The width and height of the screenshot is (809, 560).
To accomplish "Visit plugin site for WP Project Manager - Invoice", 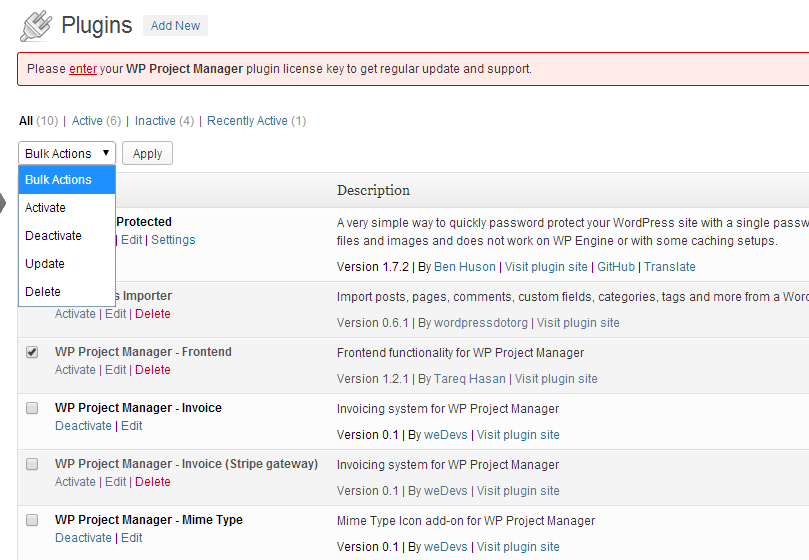I will tap(518, 435).
